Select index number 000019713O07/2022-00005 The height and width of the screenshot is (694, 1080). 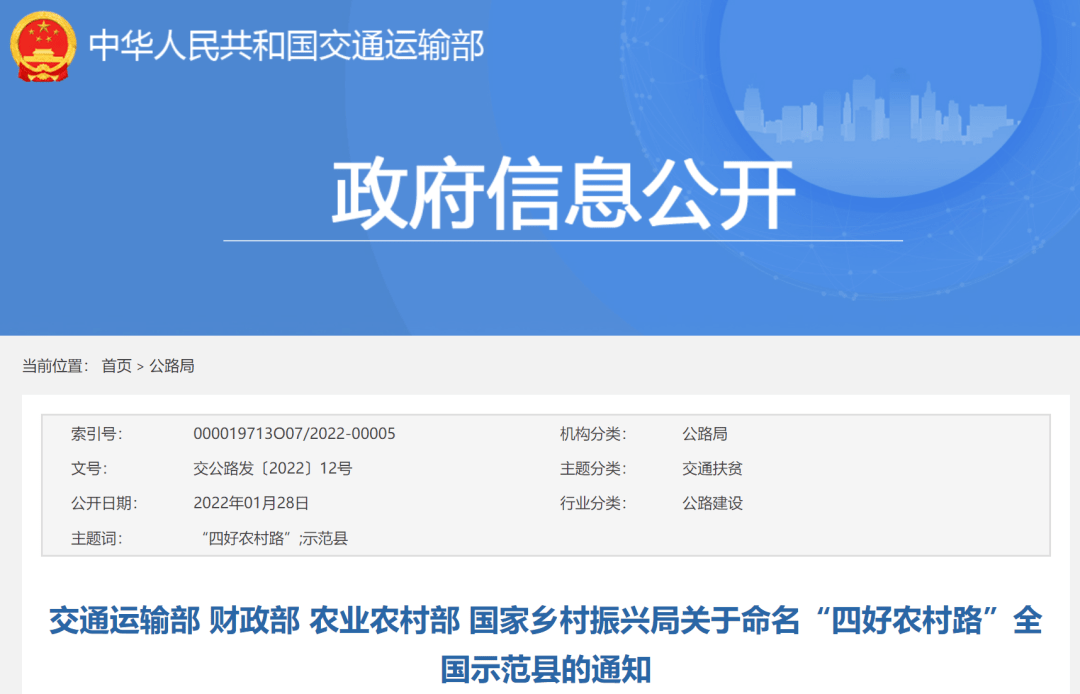(294, 434)
